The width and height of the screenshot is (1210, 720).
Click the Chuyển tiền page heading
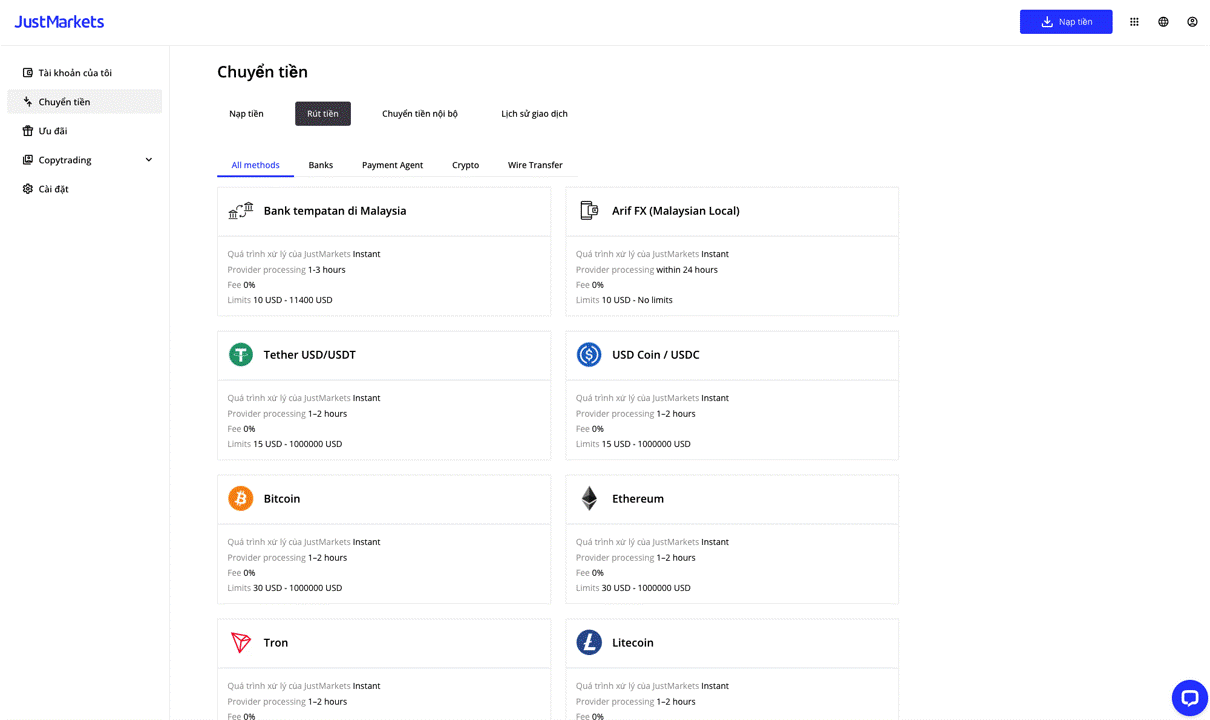[262, 72]
